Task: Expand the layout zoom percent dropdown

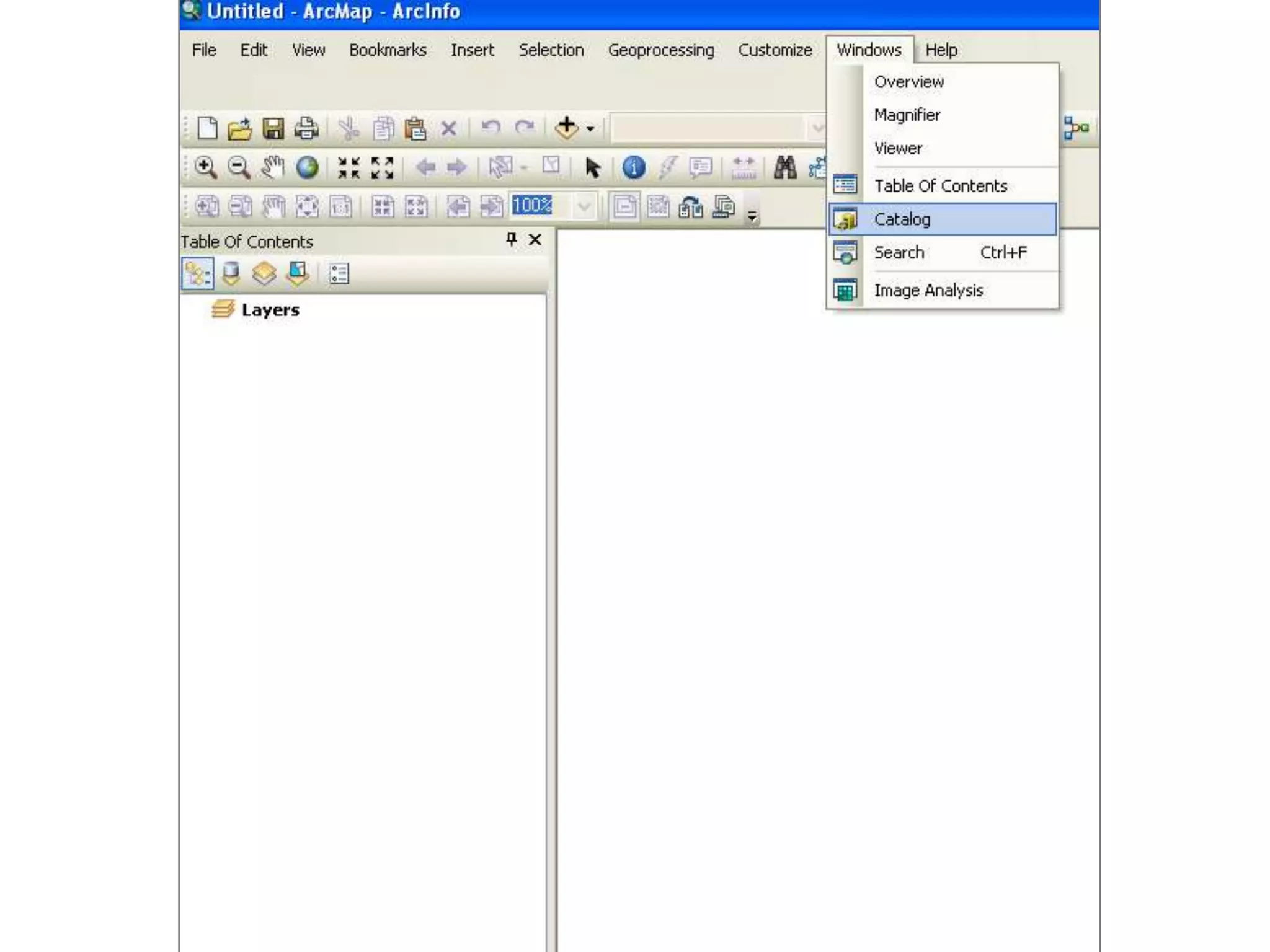Action: point(584,206)
